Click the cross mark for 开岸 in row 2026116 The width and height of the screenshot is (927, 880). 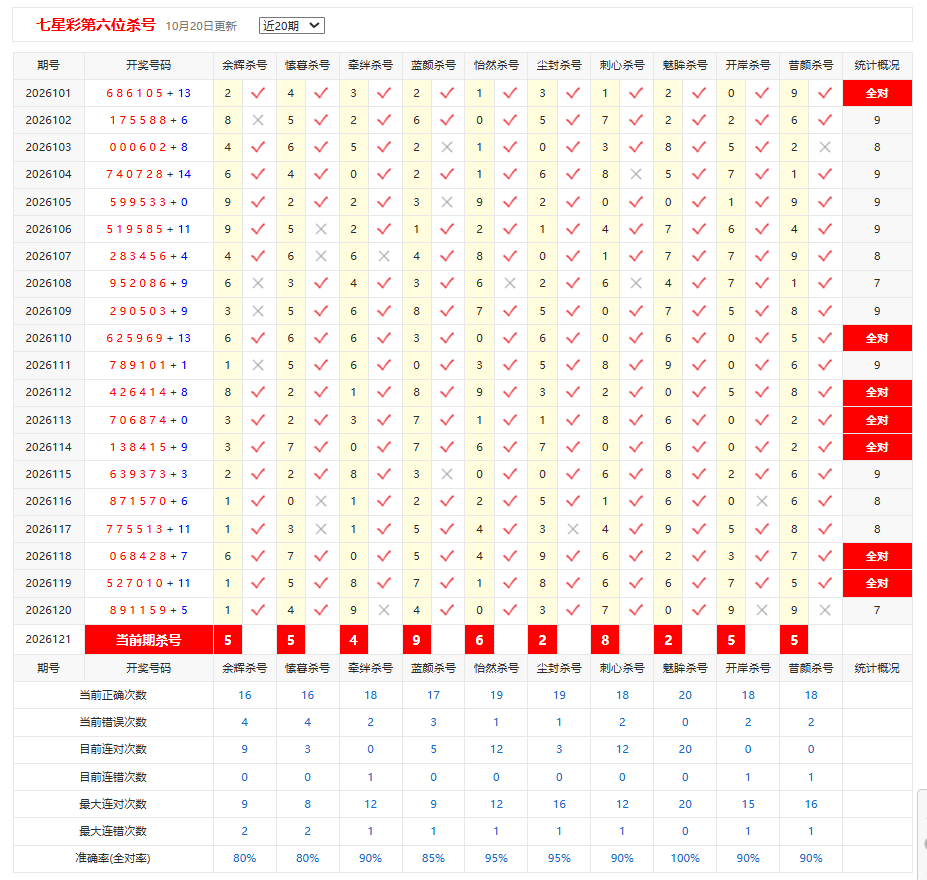coord(761,501)
